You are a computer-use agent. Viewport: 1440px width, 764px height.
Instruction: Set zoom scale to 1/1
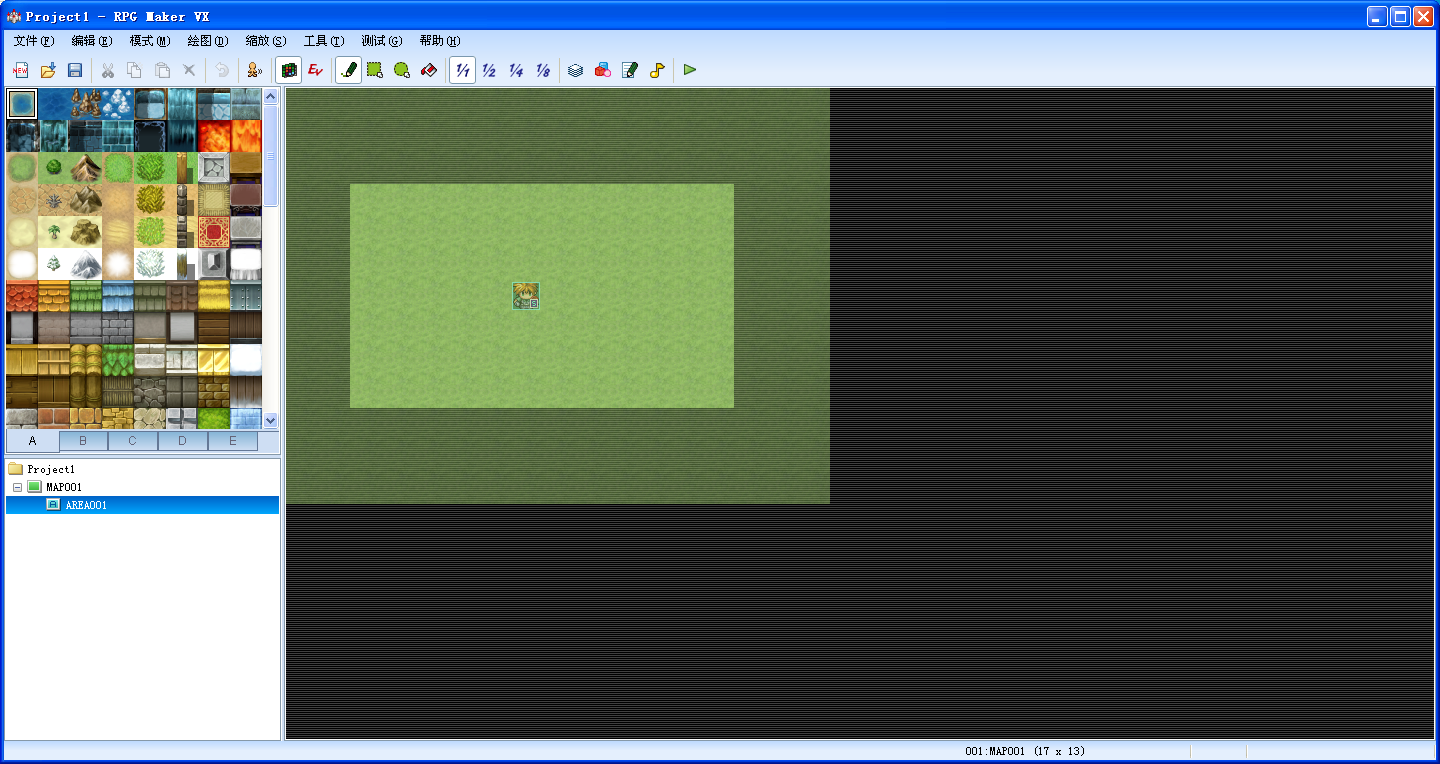coord(462,70)
